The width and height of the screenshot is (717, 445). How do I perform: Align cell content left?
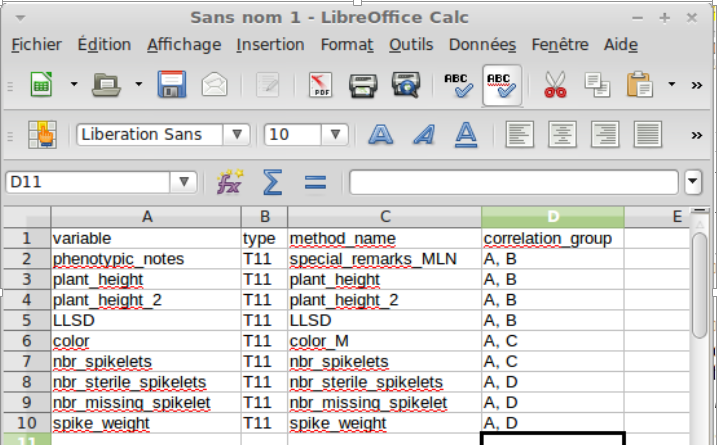click(x=519, y=134)
